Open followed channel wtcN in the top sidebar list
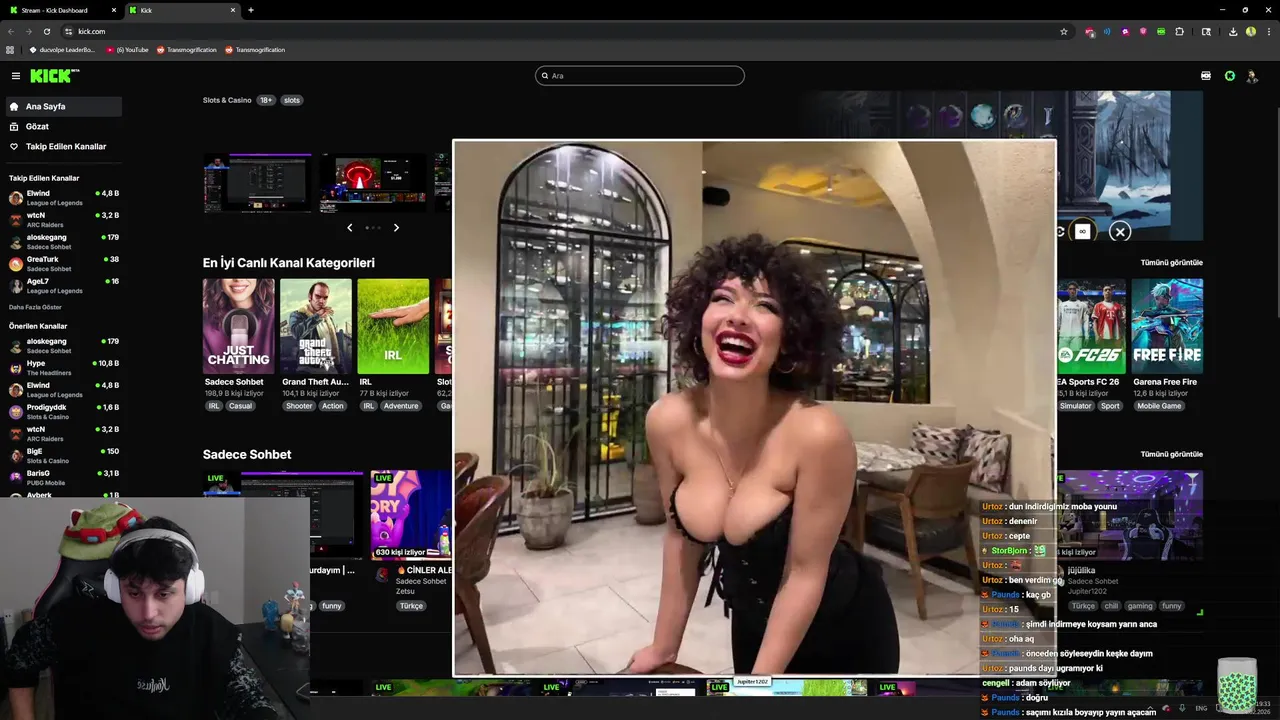The height and width of the screenshot is (720, 1280). point(63,219)
